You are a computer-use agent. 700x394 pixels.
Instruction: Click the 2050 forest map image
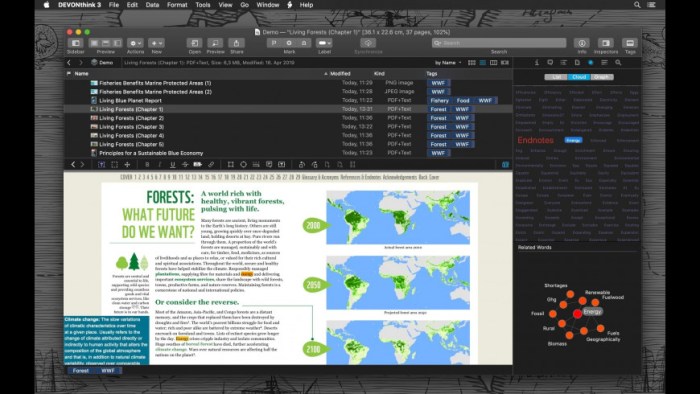pos(398,282)
